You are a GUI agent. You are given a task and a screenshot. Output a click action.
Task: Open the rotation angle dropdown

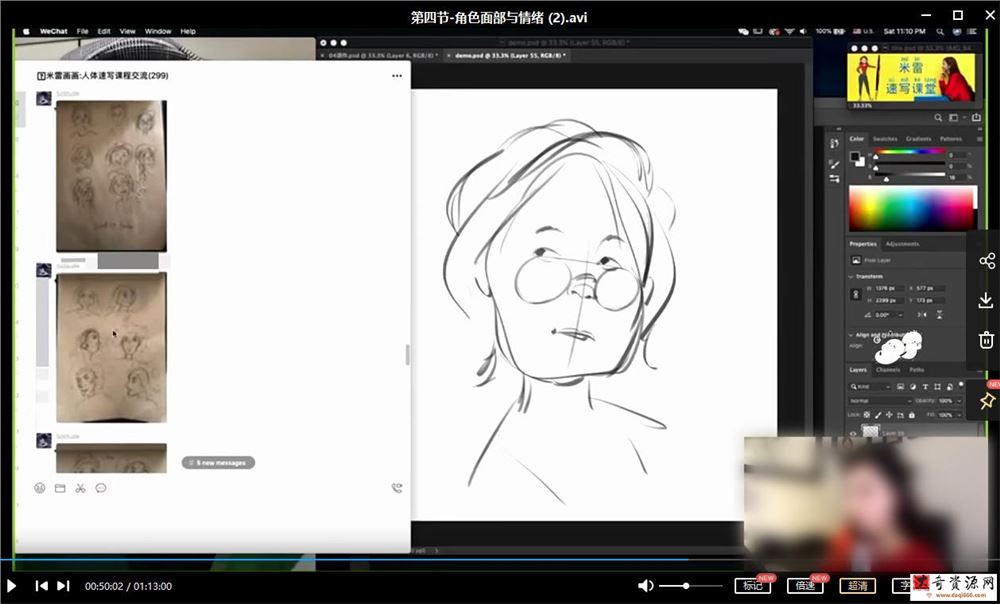[x=900, y=315]
